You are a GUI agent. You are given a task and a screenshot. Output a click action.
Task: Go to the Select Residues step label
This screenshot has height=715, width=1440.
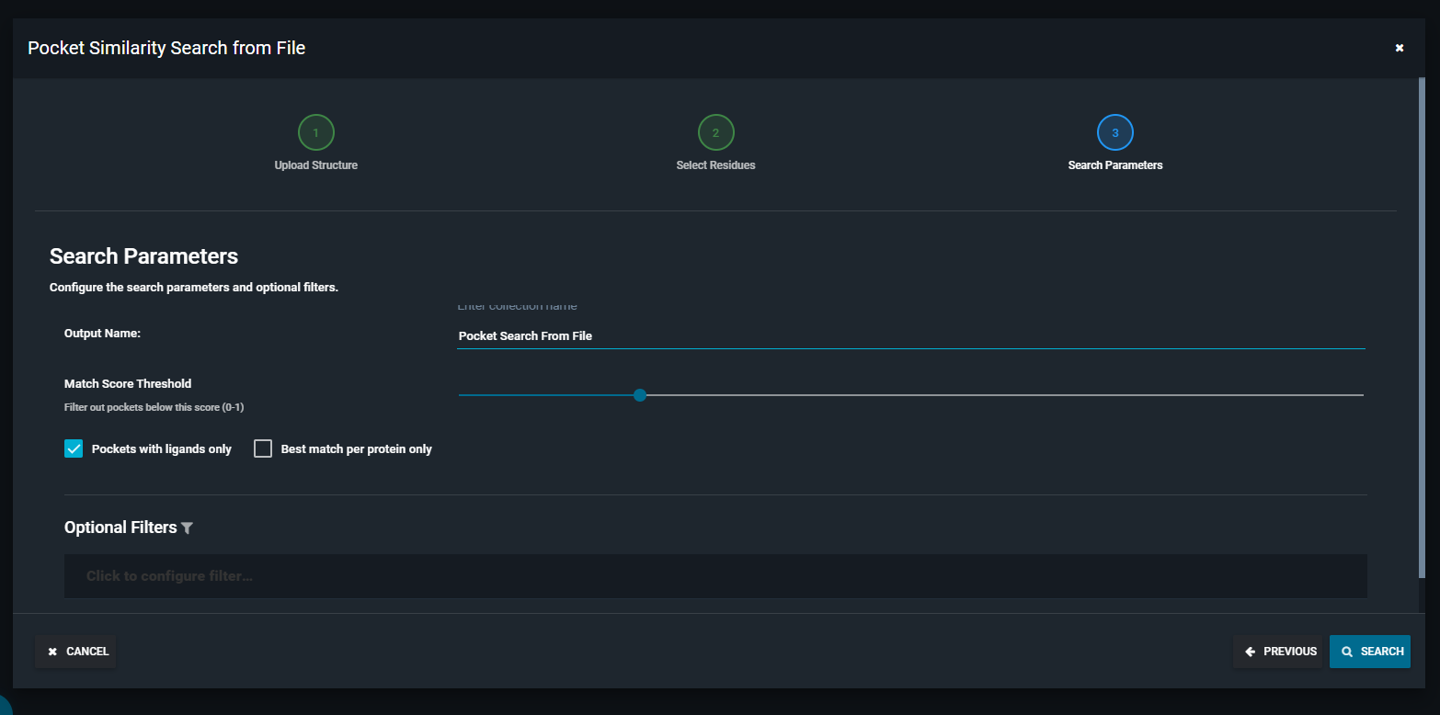click(716, 165)
